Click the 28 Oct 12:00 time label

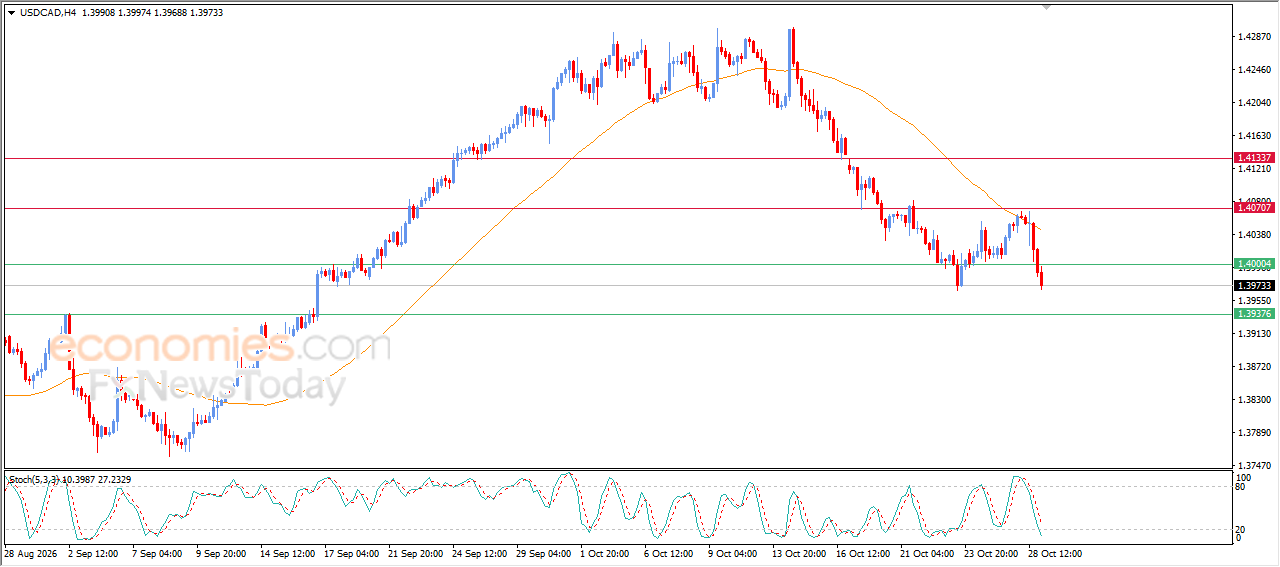coord(1056,553)
